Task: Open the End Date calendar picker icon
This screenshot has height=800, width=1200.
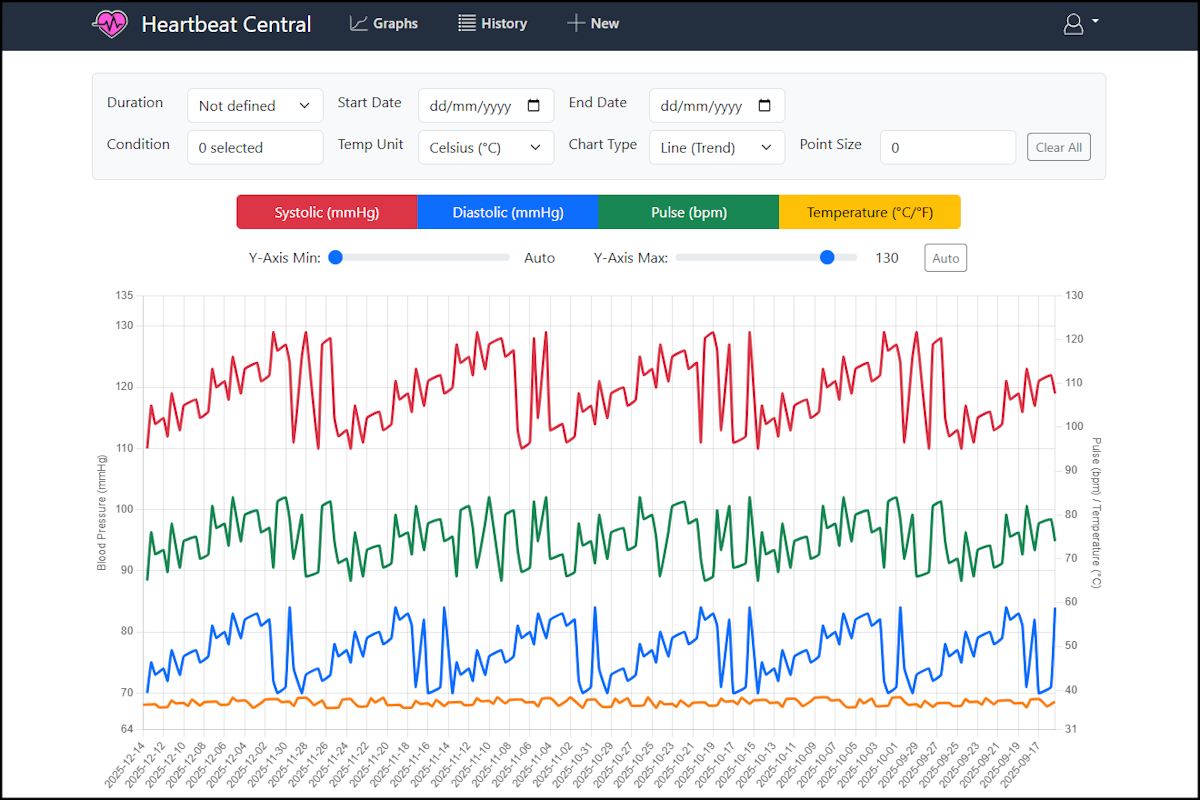Action: 766,105
